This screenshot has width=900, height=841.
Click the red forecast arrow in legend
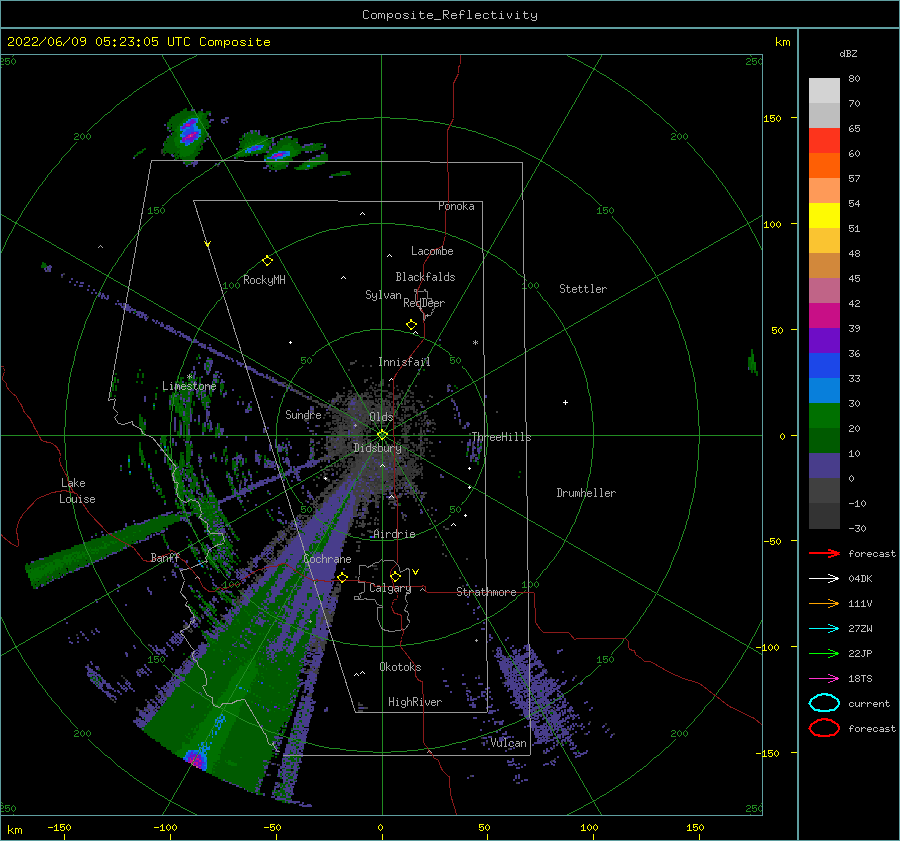(824, 553)
